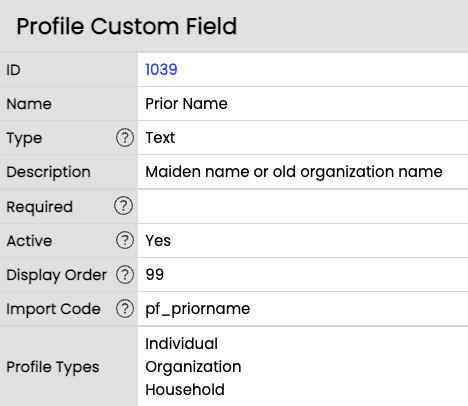
Task: Select the 'Name' row label
Action: pyautogui.click(x=29, y=104)
